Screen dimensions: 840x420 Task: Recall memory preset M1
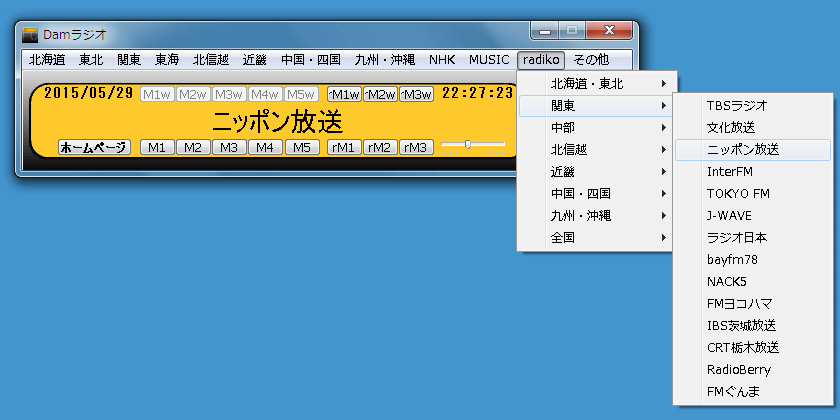point(157,147)
